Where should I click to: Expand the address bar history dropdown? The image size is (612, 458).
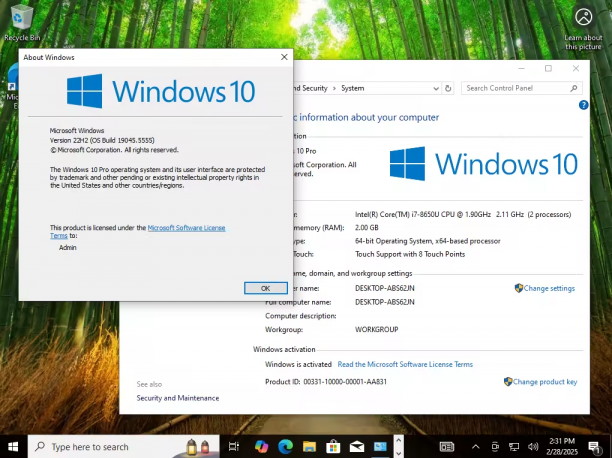pyautogui.click(x=436, y=88)
